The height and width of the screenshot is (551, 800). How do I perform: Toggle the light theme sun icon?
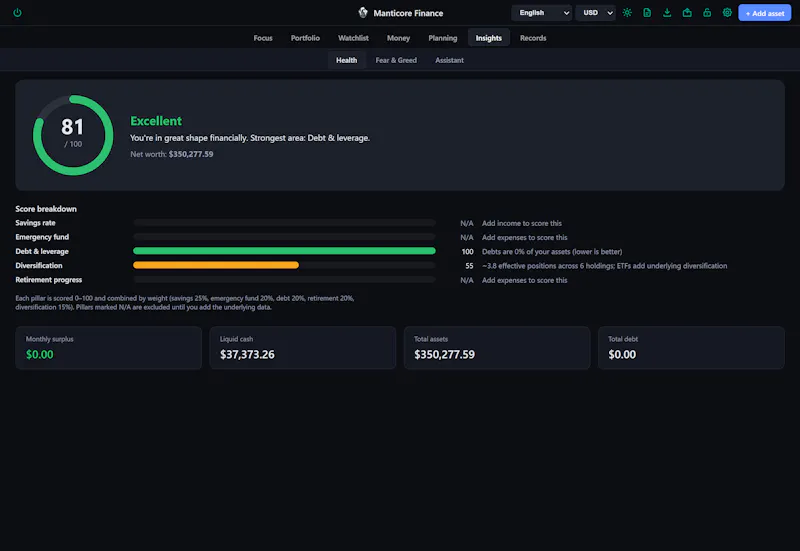[x=627, y=13]
